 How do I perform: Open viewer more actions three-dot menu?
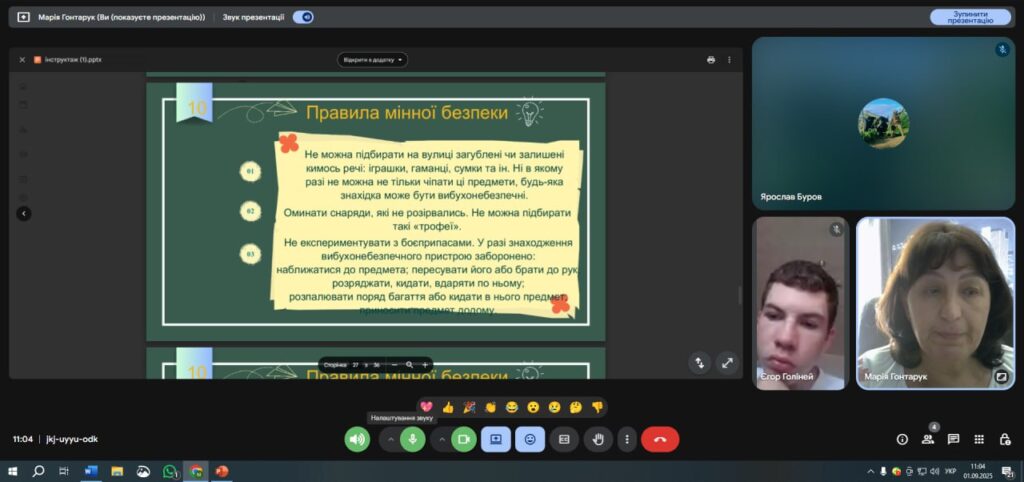pyautogui.click(x=729, y=59)
